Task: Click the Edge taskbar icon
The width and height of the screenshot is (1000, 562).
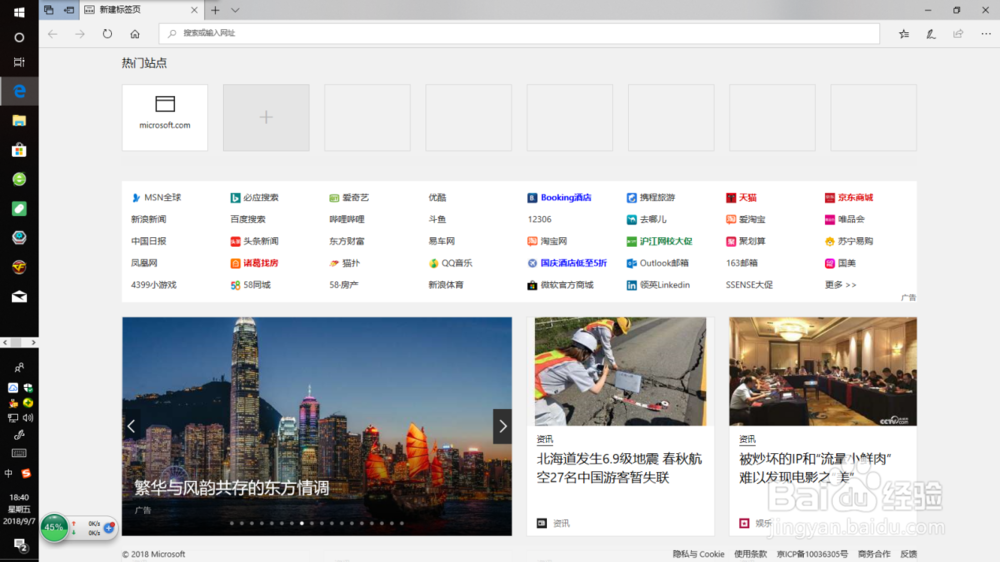Action: pos(19,91)
